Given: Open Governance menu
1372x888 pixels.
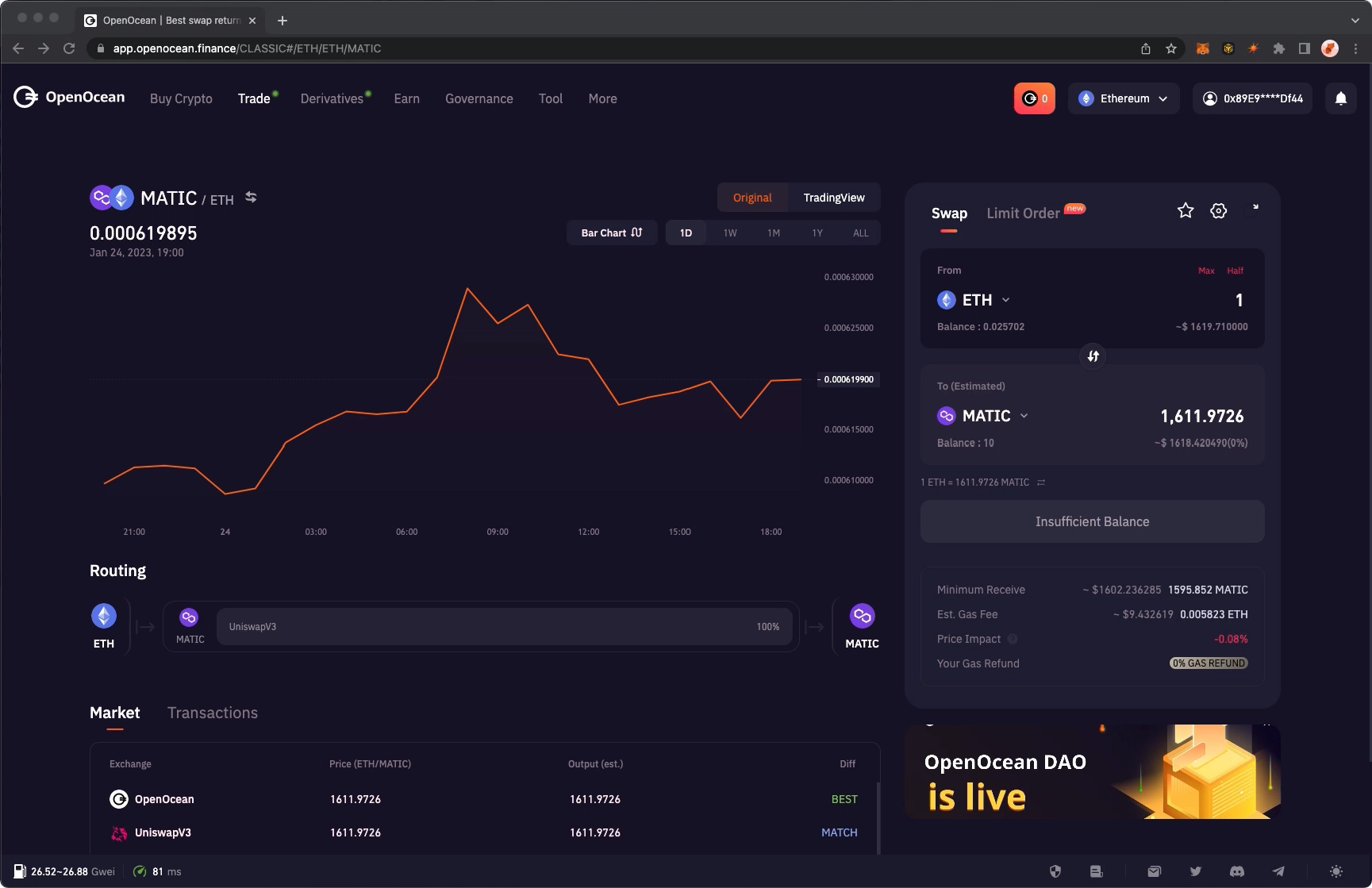Looking at the screenshot, I should 479,98.
